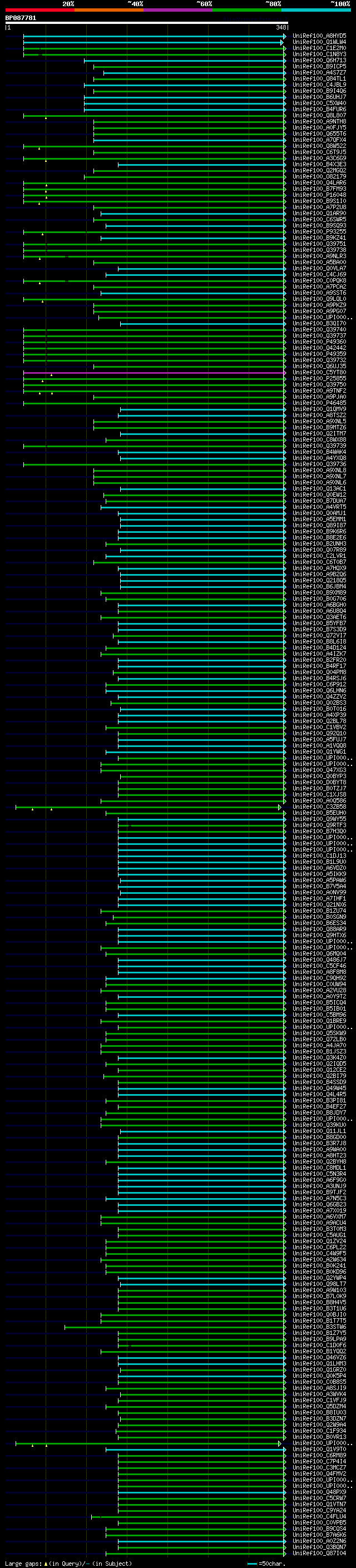The width and height of the screenshot is (356, 1568).
Task: Select the UniRef100_B4X3E3 label
Action: (319, 164)
